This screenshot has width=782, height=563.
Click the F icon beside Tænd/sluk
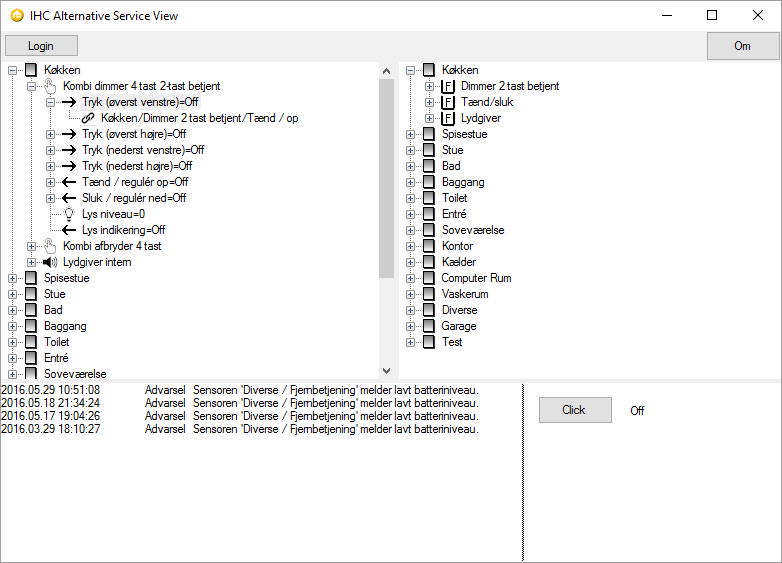pyautogui.click(x=448, y=102)
